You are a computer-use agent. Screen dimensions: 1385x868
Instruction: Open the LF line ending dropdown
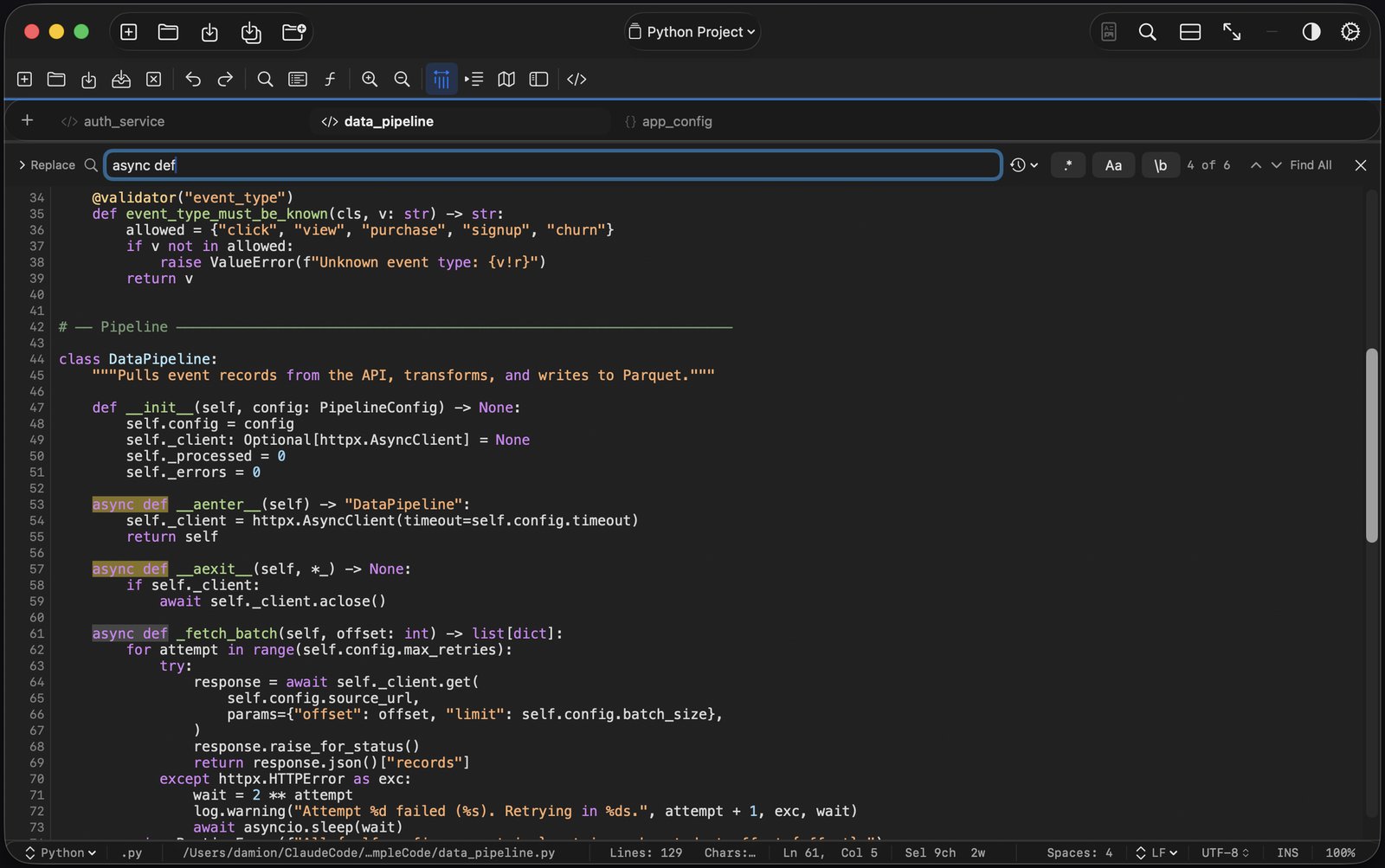1157,853
